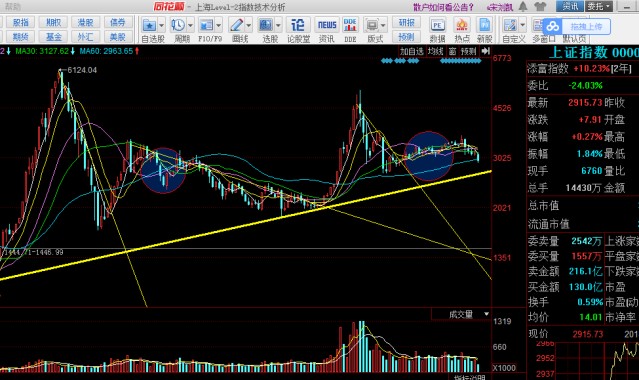The image size is (639, 380).
Task: Click the blue 资讯 button in title bar
Action: [570, 7]
